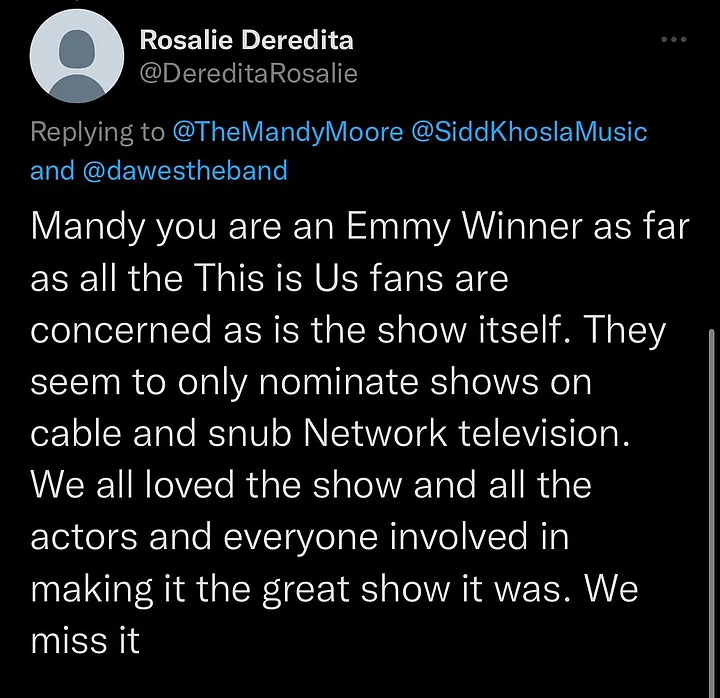Click the tweet line starting "Mandy you are"
Screen dimensions: 720x698
(360, 227)
